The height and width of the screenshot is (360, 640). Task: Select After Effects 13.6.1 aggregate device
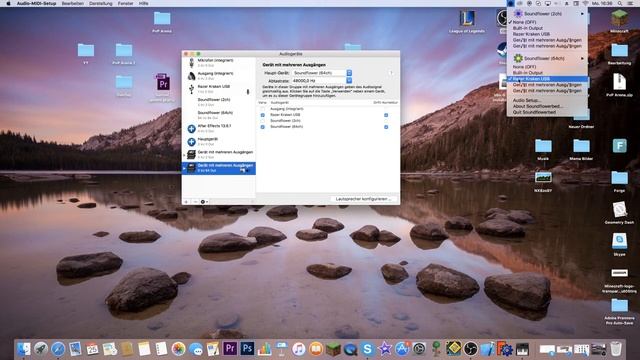click(x=219, y=128)
